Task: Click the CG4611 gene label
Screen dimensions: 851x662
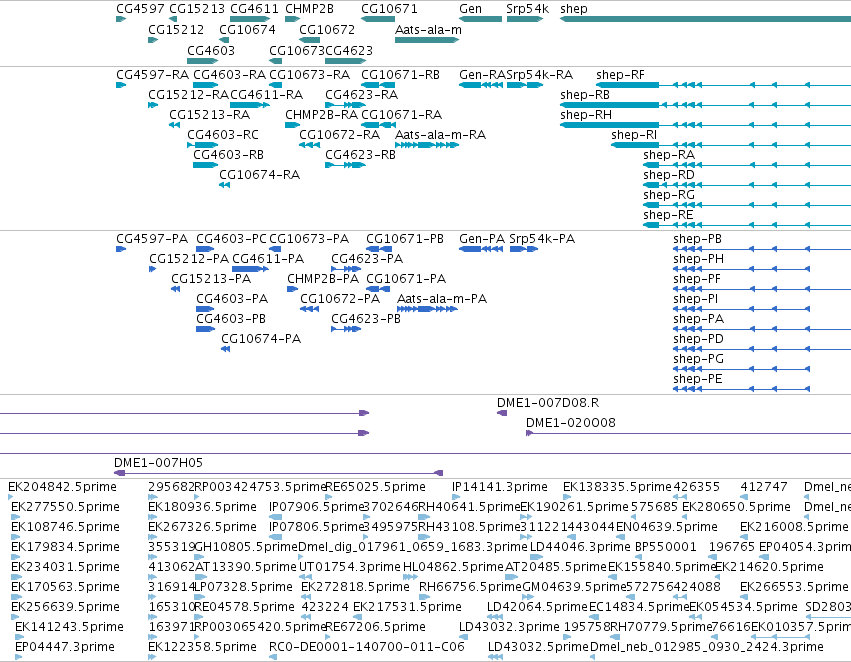Action: pos(254,9)
